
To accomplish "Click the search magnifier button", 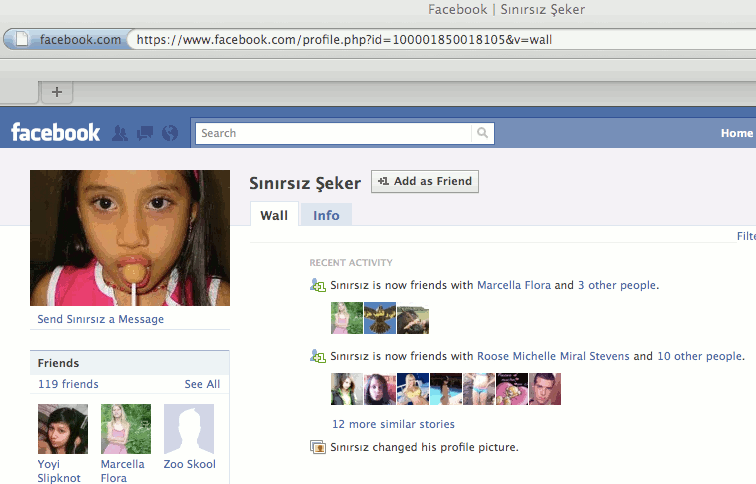I will tap(482, 133).
